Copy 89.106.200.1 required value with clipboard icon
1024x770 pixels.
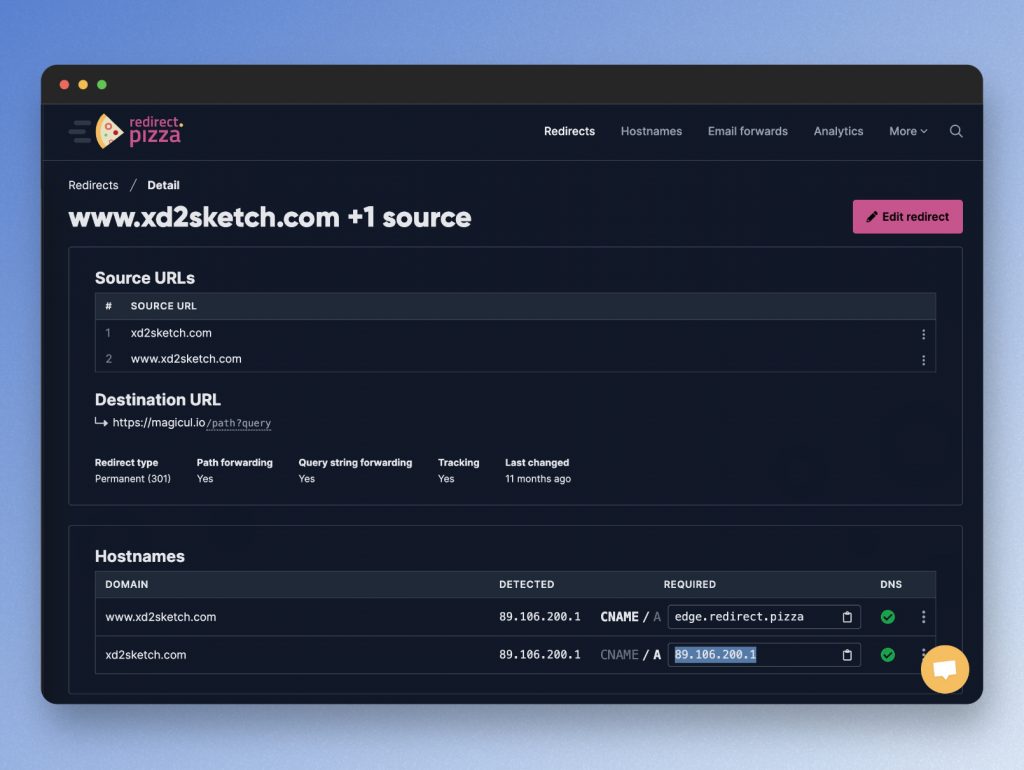click(847, 655)
